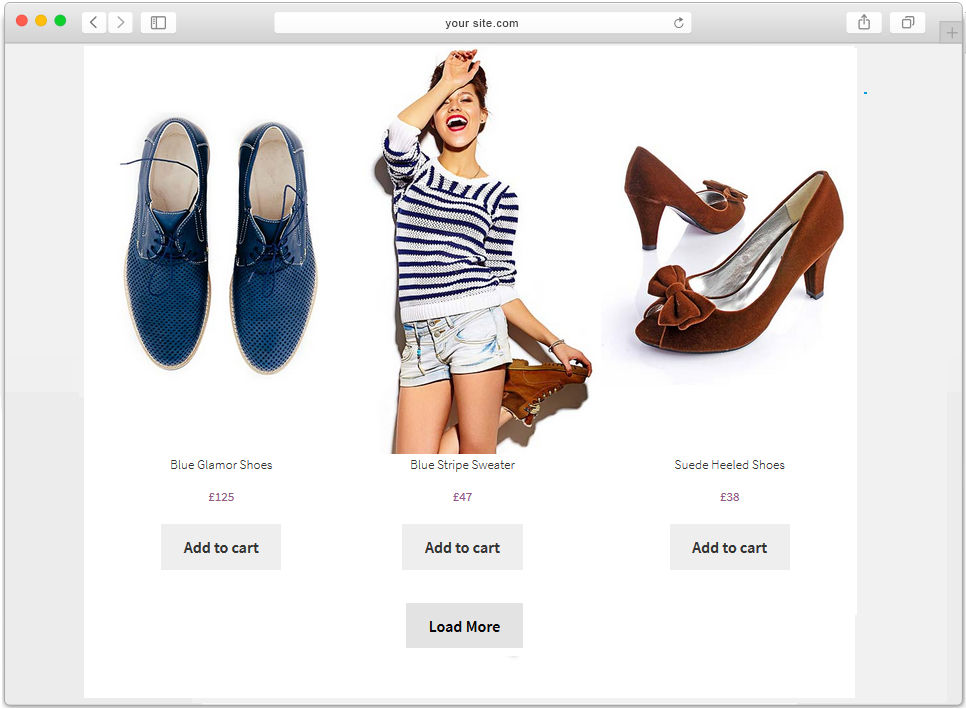Open the Suede Heeled Shoes title link
Image resolution: width=966 pixels, height=709 pixels.
pos(729,464)
